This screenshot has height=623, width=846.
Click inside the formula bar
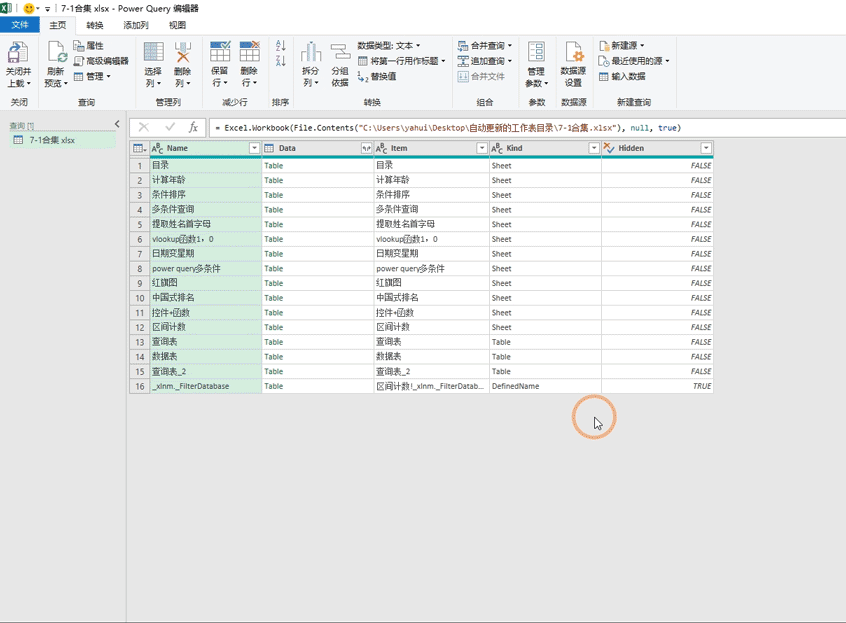pos(527,128)
